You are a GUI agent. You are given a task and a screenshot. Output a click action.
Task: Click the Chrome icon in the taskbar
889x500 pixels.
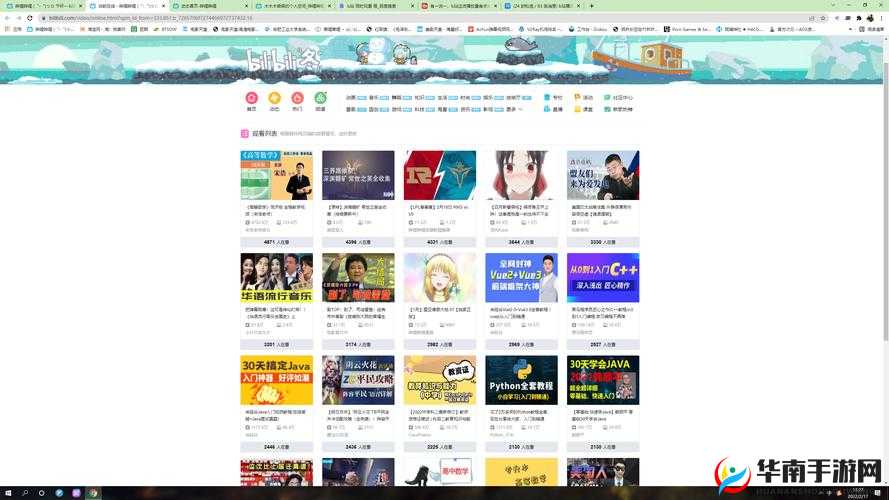pos(93,493)
